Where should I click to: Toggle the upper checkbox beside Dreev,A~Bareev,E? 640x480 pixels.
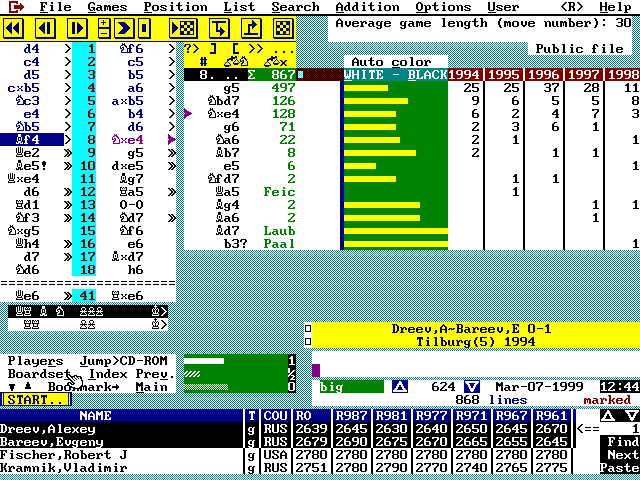click(x=308, y=329)
